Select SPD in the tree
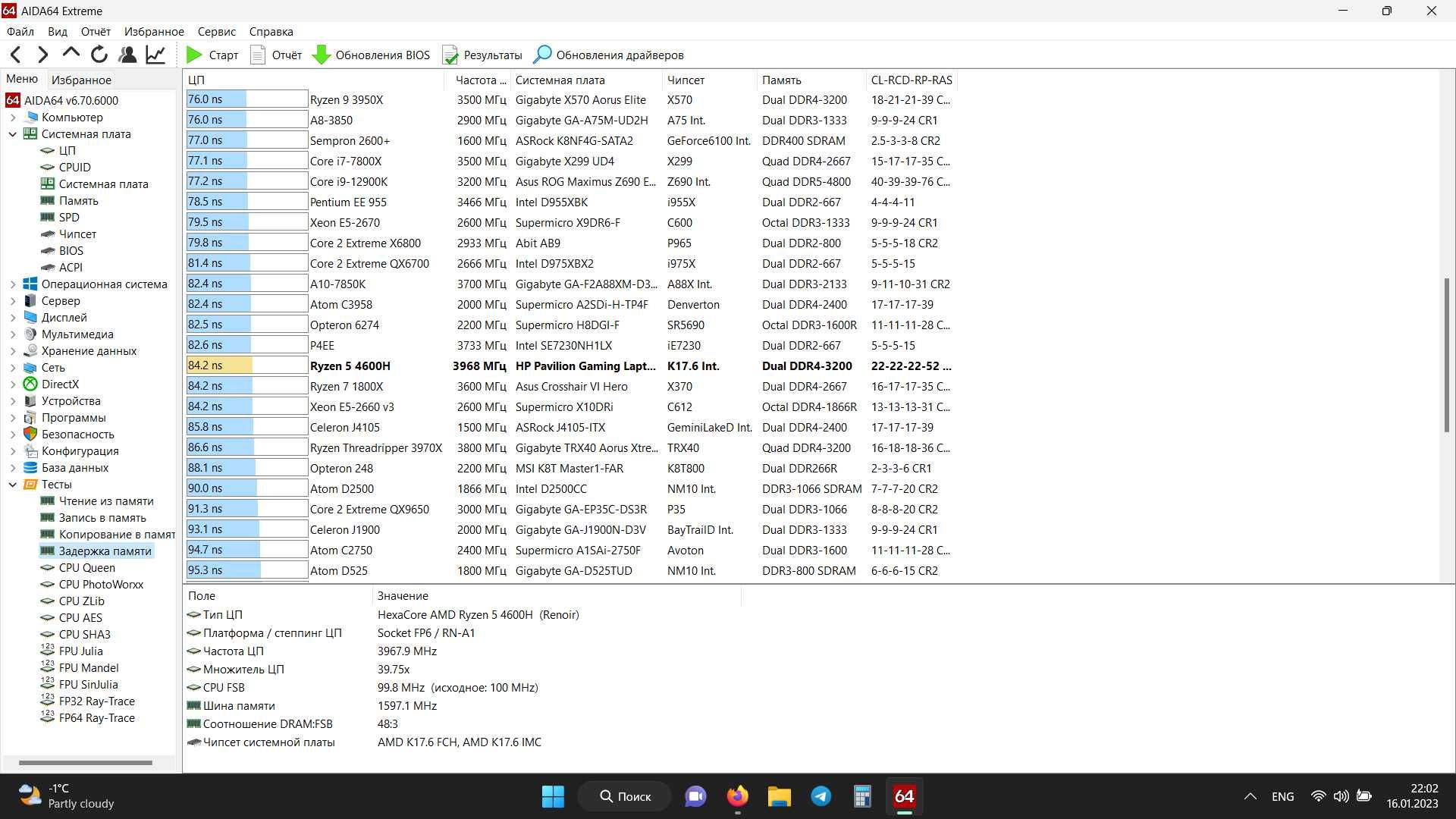 [60, 218]
